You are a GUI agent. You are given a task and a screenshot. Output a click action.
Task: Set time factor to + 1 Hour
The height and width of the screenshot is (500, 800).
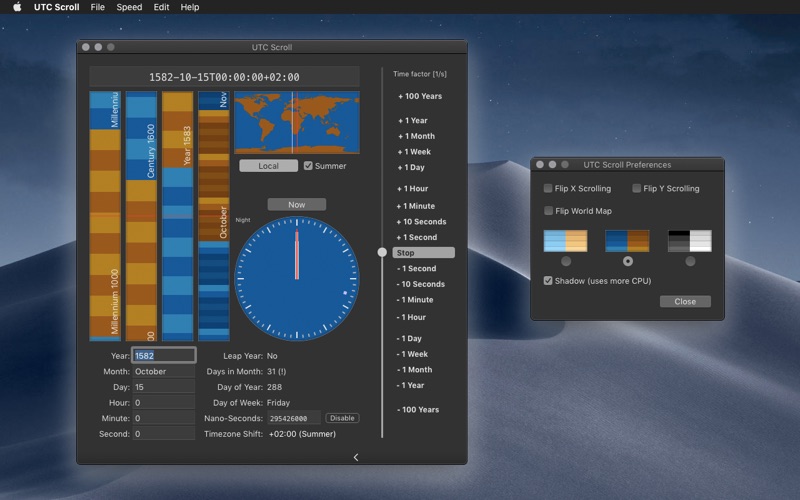(x=413, y=188)
